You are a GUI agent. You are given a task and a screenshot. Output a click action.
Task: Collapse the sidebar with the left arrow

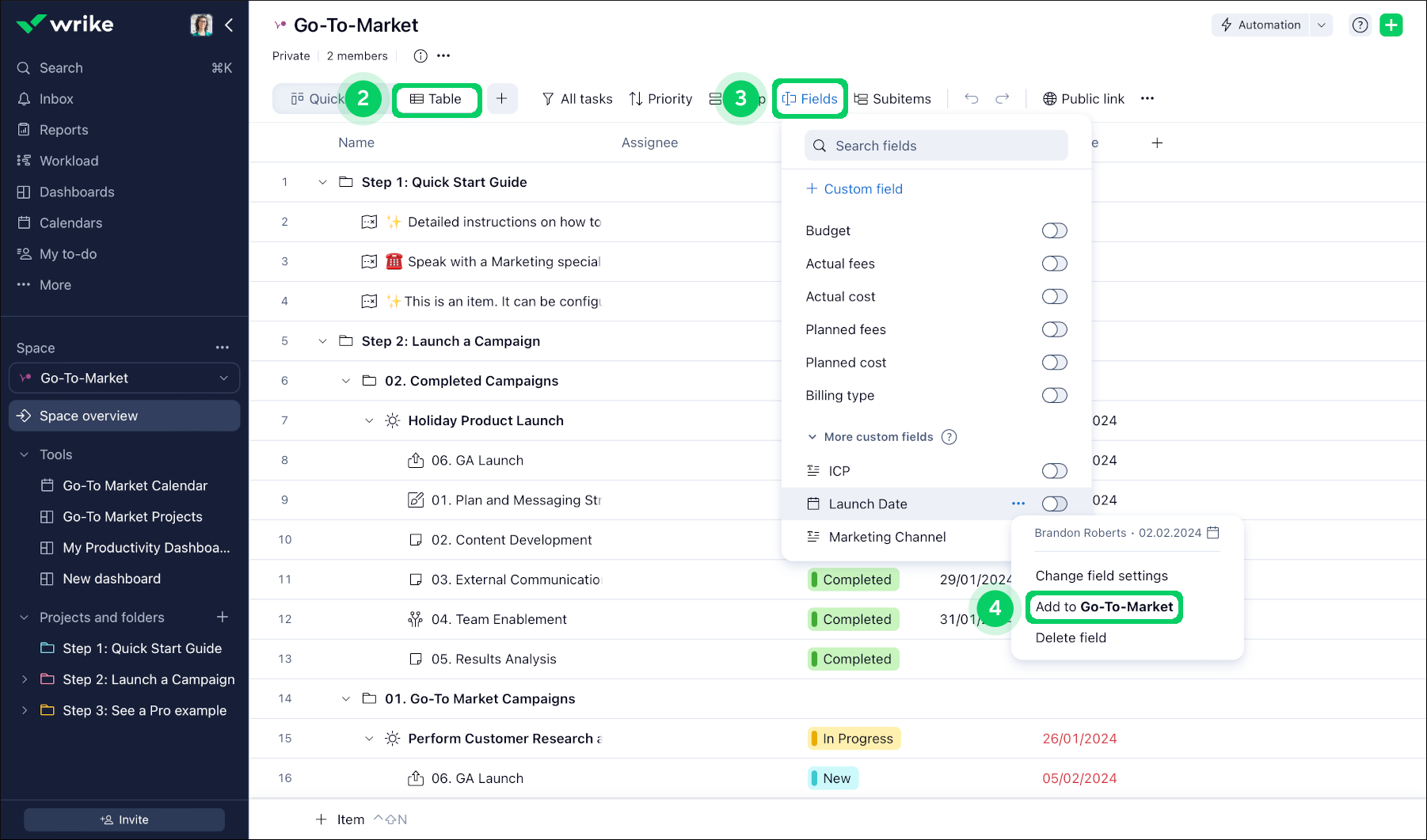[x=229, y=25]
